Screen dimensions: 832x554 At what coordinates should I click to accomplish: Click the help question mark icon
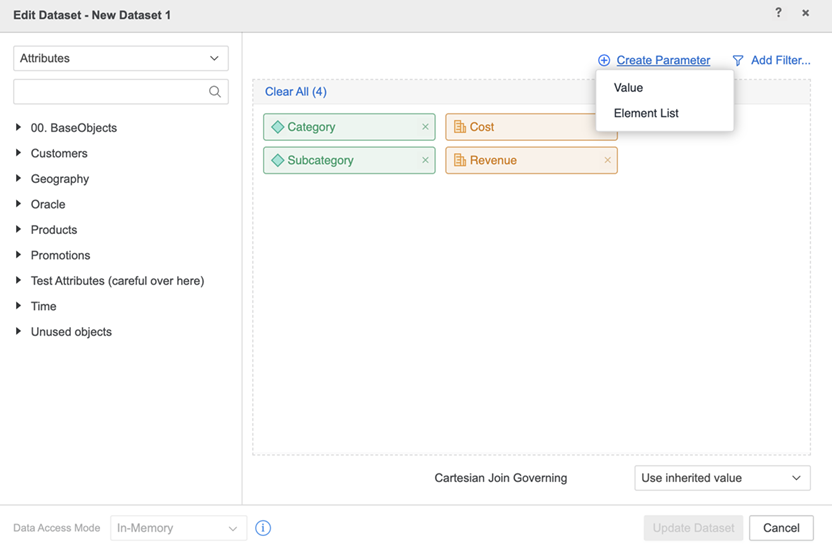click(x=778, y=13)
